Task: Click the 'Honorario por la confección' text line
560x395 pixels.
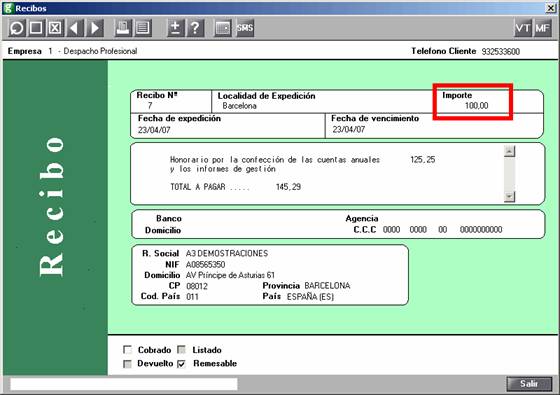Action: (x=275, y=160)
